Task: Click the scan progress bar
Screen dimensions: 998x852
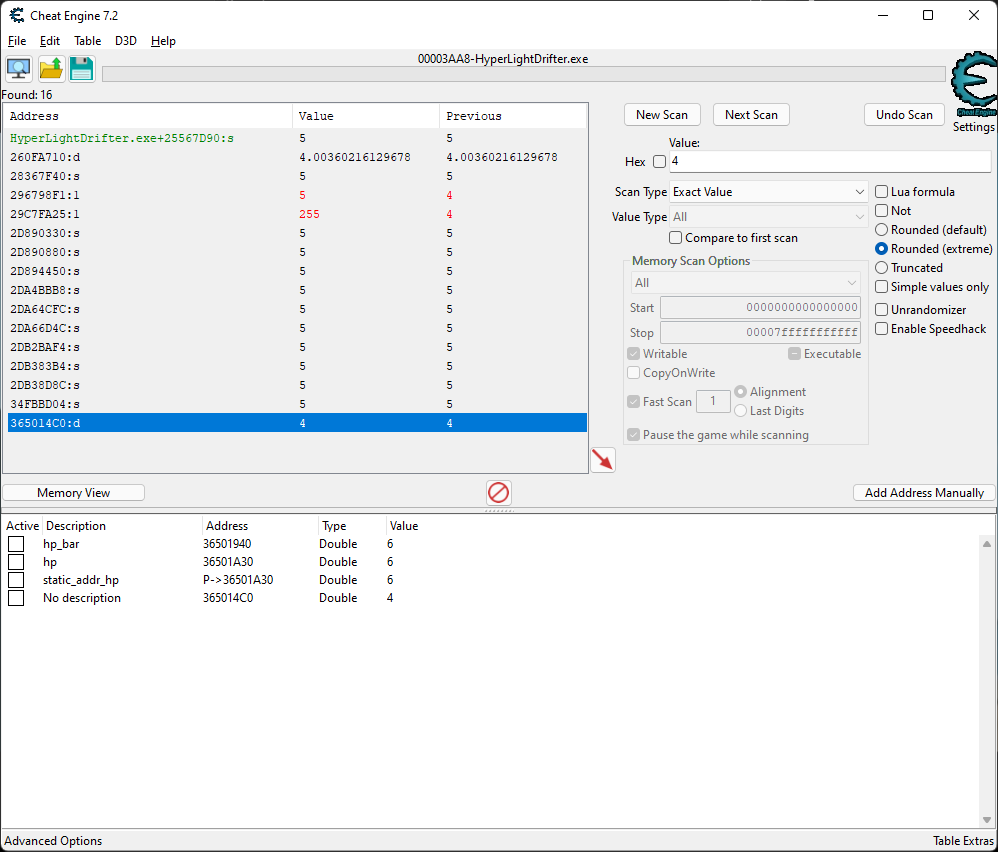Action: click(x=523, y=74)
